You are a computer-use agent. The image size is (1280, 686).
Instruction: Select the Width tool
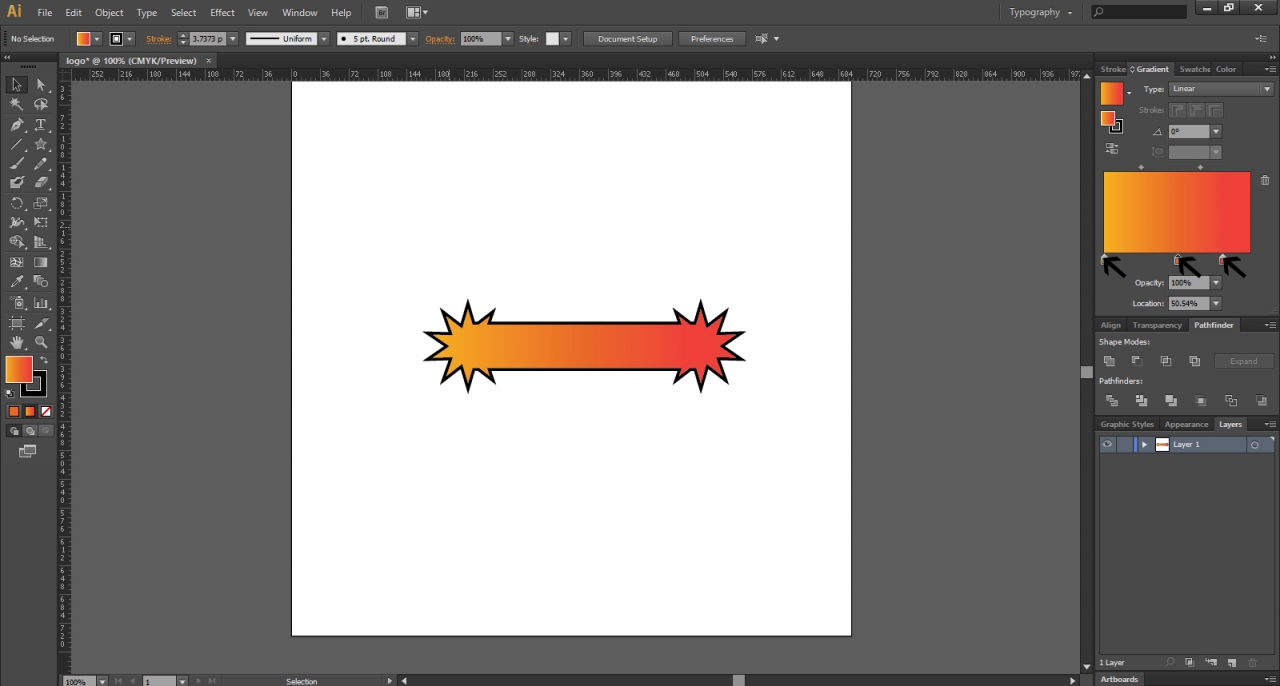tap(17, 223)
